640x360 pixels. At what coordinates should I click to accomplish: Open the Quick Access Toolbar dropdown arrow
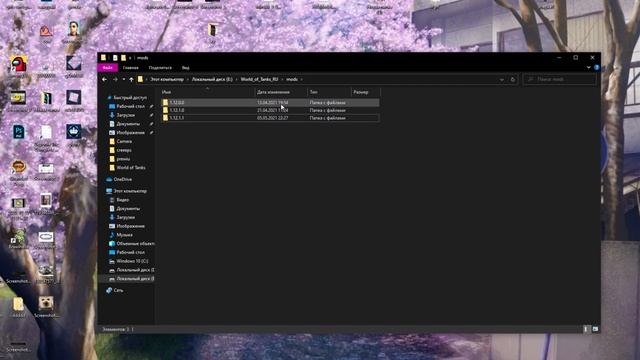click(x=130, y=58)
